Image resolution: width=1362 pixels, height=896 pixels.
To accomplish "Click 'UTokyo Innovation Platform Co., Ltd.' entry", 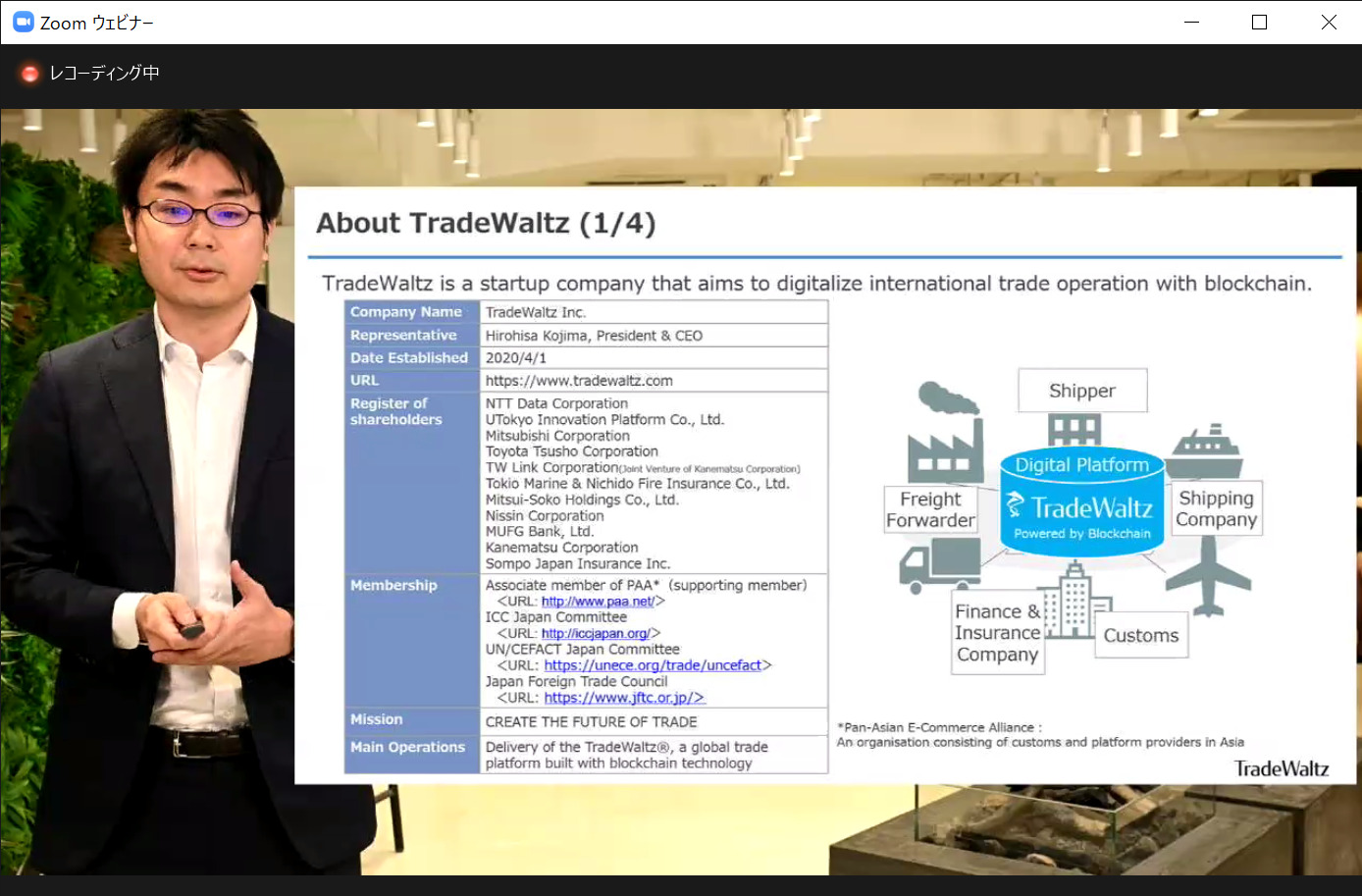I will 604,419.
